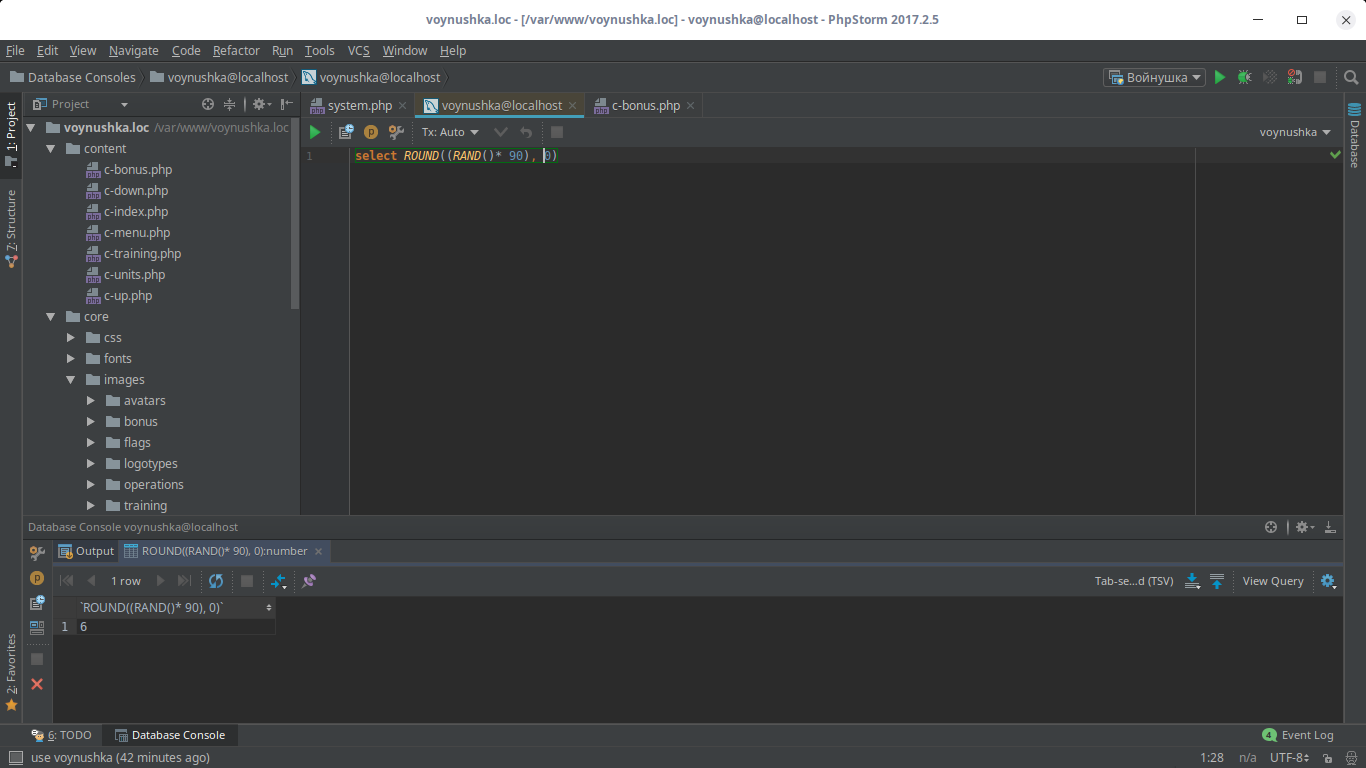1366x768 pixels.
Task: Click the red close X in console sidebar
Action: coord(37,684)
